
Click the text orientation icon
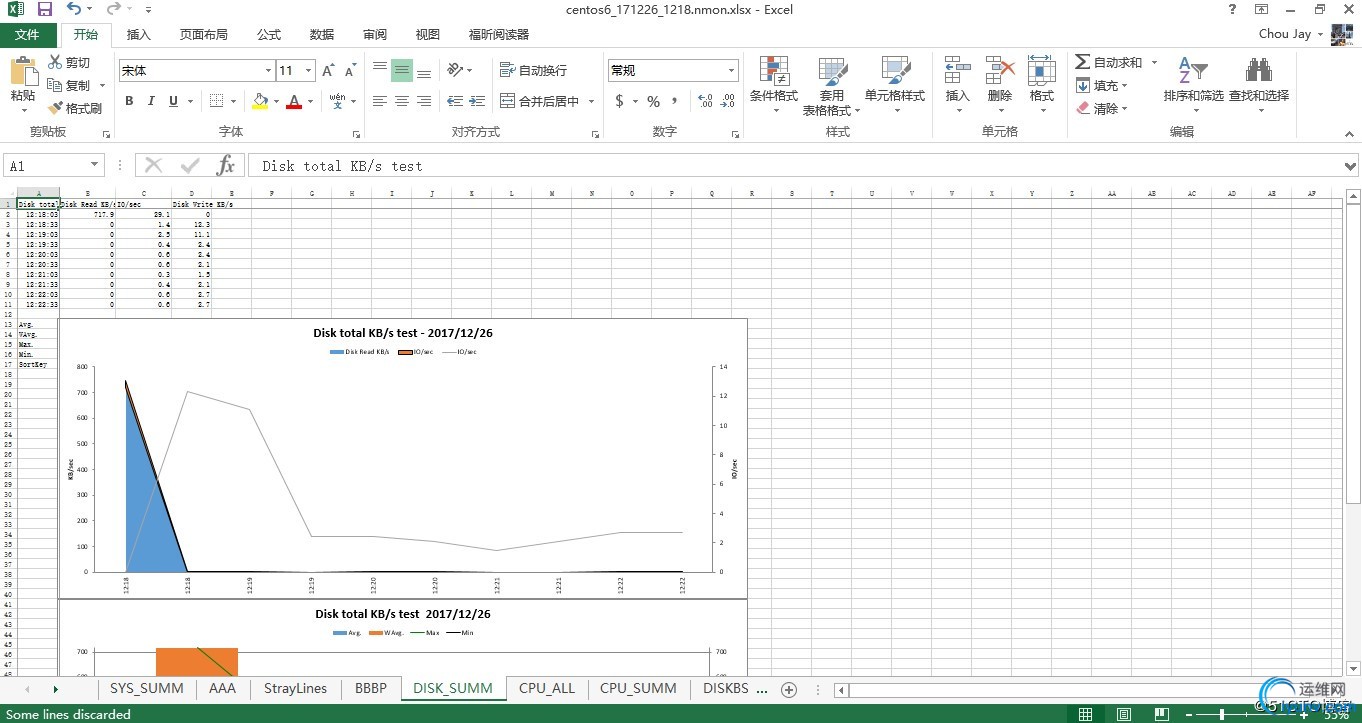pyautogui.click(x=455, y=70)
